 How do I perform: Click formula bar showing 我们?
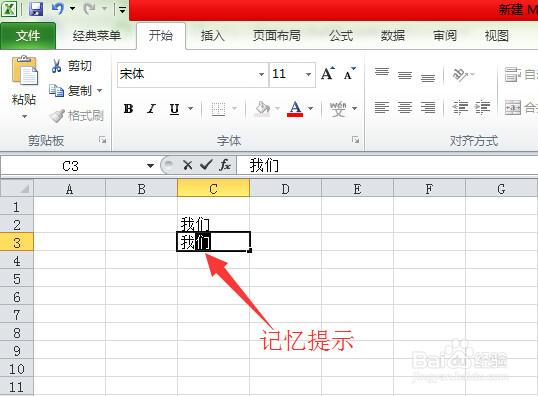point(387,165)
